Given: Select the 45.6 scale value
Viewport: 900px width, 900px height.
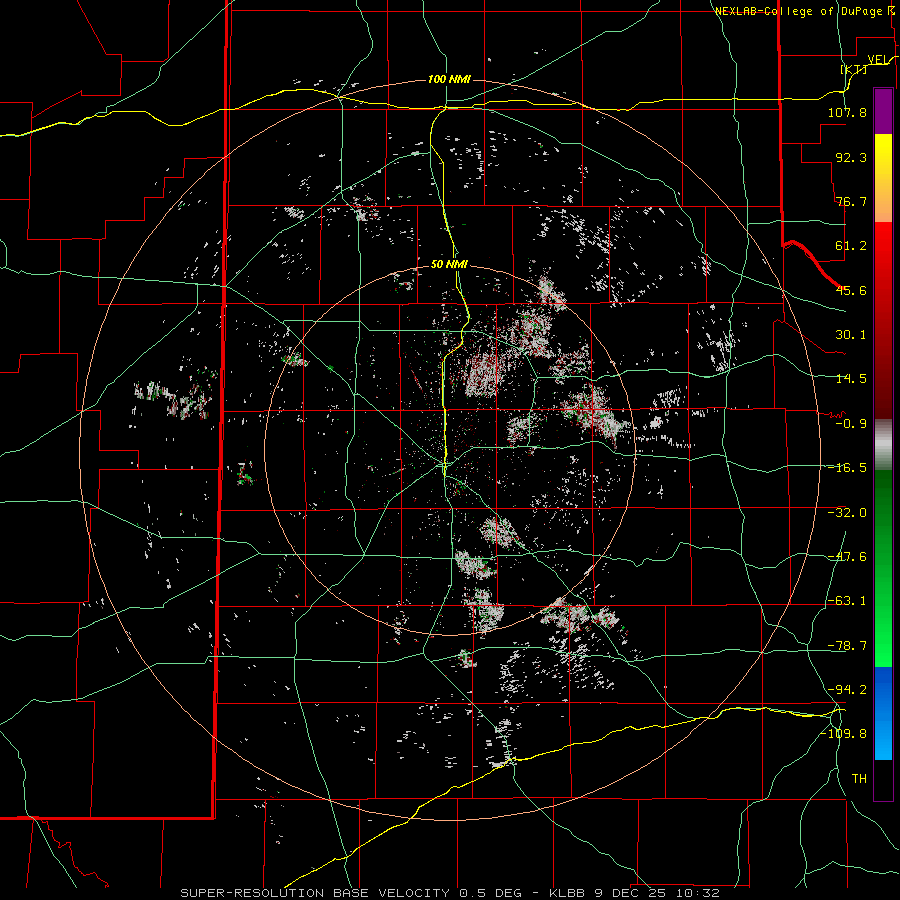Looking at the screenshot, I should click(x=851, y=290).
